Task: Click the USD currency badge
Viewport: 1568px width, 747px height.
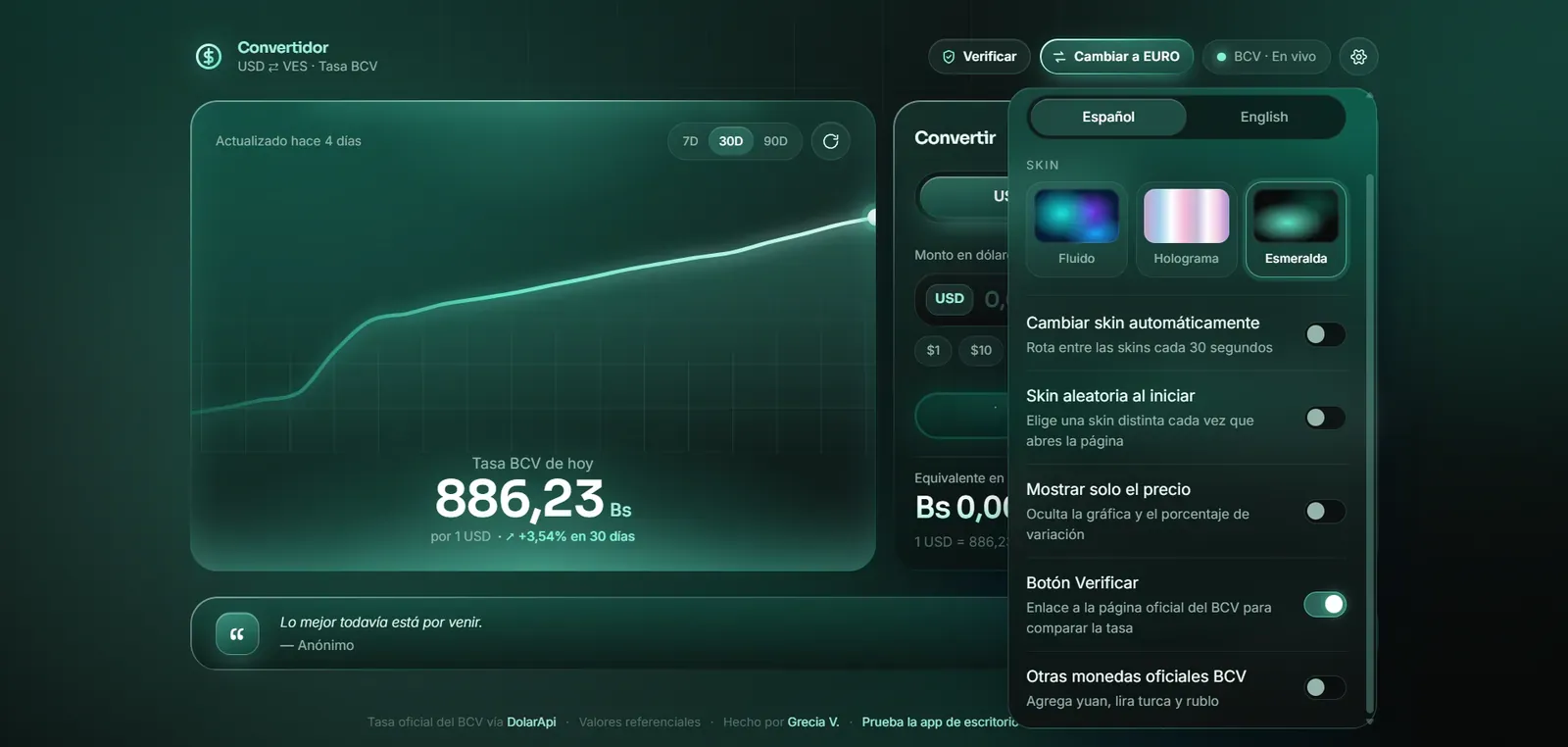Action: (949, 298)
